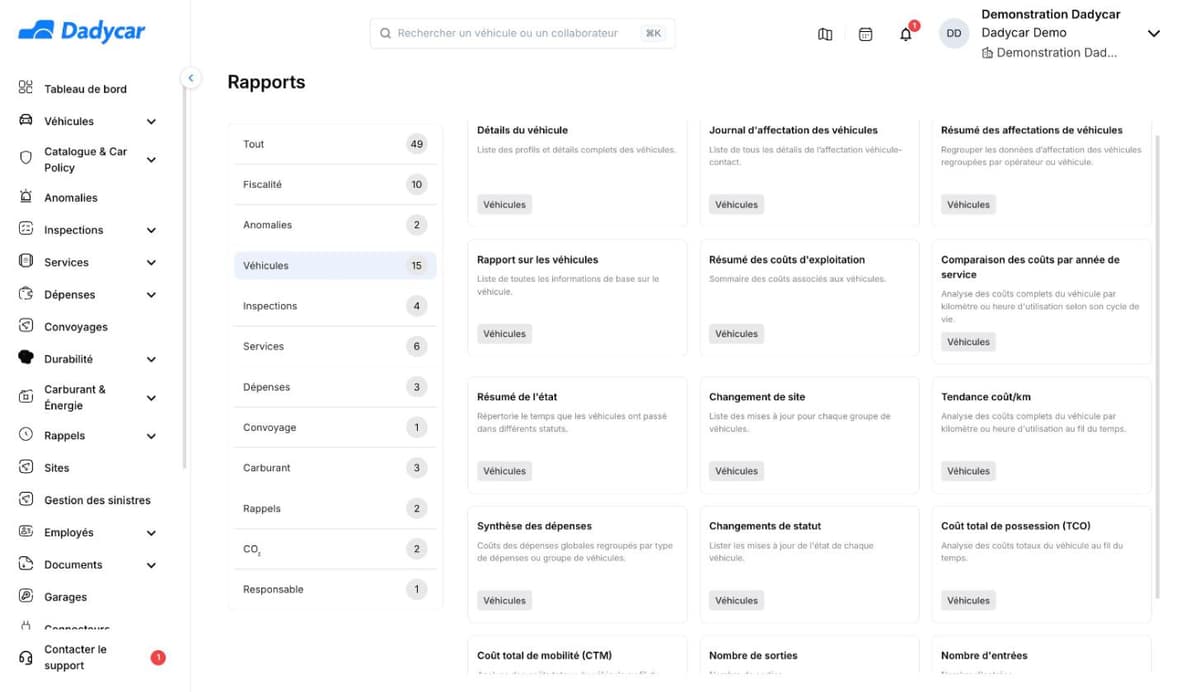1200x692 pixels.
Task: Expand Carburant & Énergie sidebar chevron
Action: [151, 398]
